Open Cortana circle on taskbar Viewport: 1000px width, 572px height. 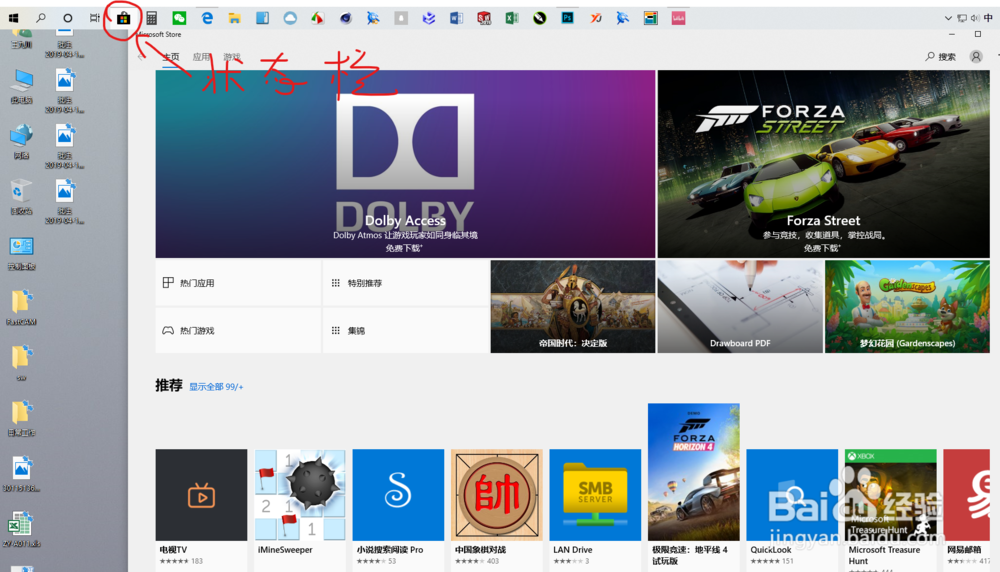[68, 18]
